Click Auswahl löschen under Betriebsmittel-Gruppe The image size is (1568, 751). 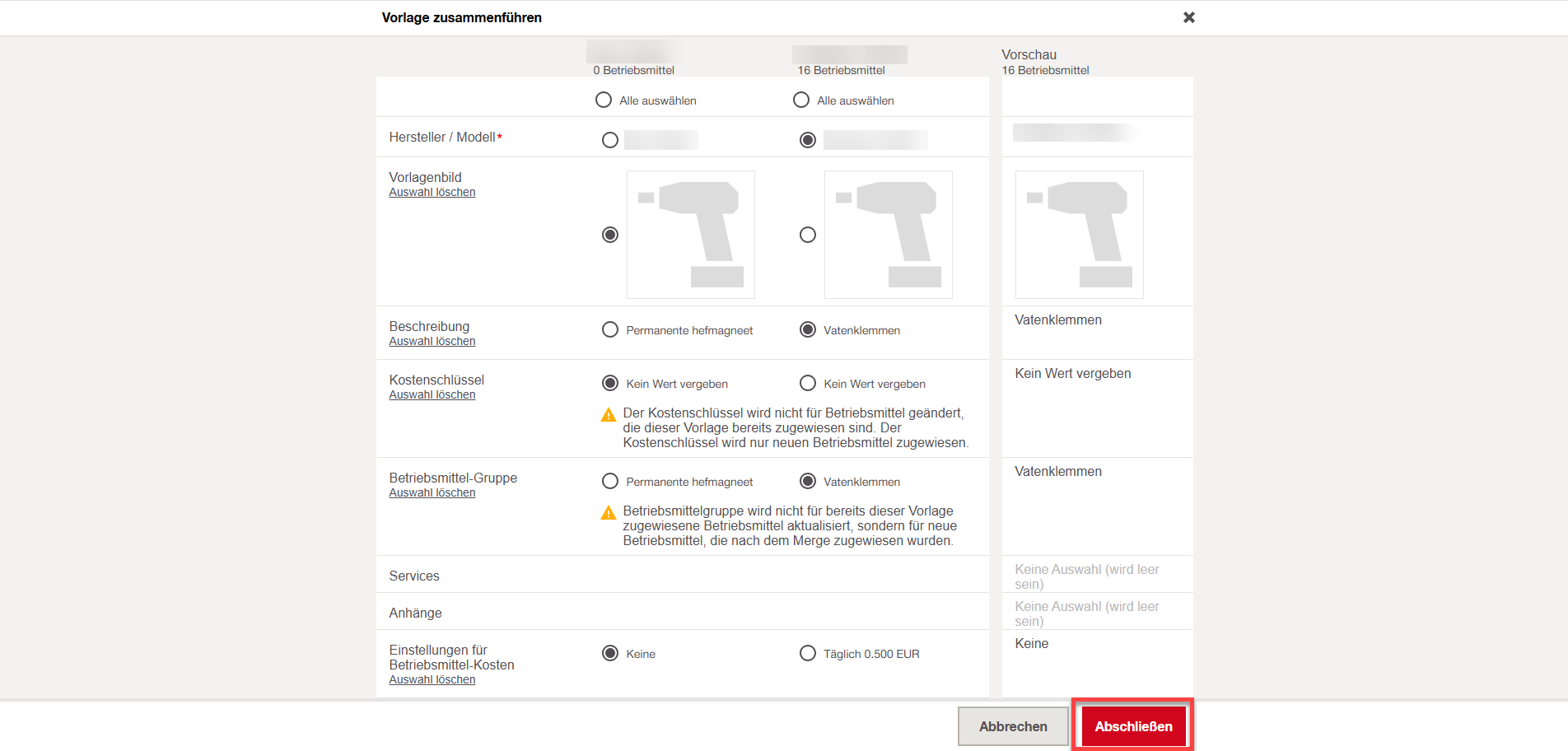pyautogui.click(x=432, y=493)
